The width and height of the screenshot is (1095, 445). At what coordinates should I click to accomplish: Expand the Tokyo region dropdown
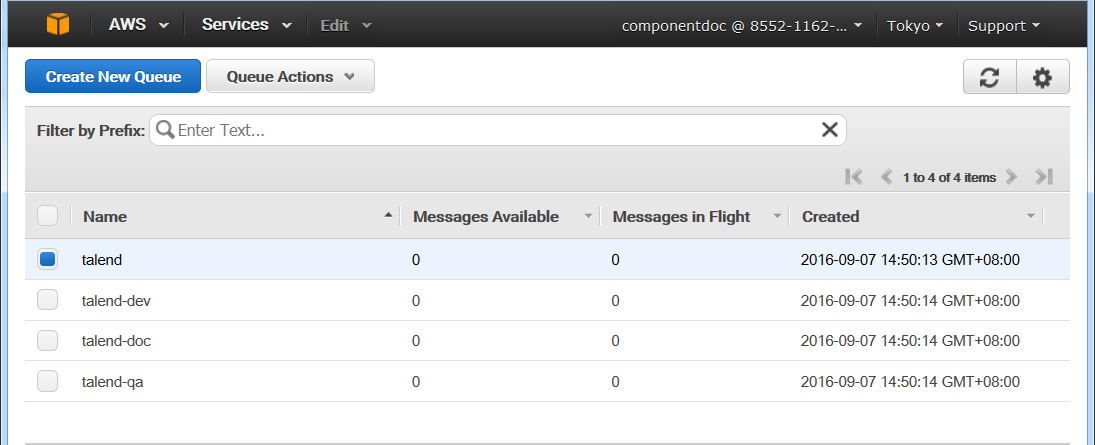[x=915, y=25]
